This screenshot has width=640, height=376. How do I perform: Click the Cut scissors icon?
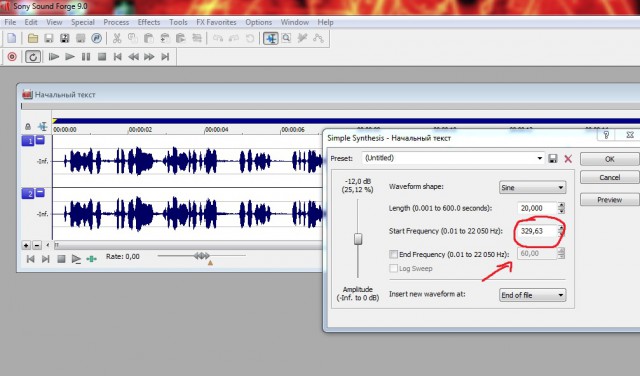pos(117,38)
